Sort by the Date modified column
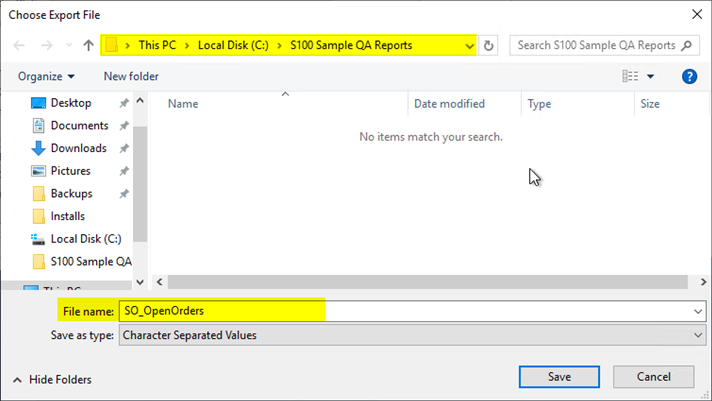This screenshot has width=712, height=401. [449, 104]
